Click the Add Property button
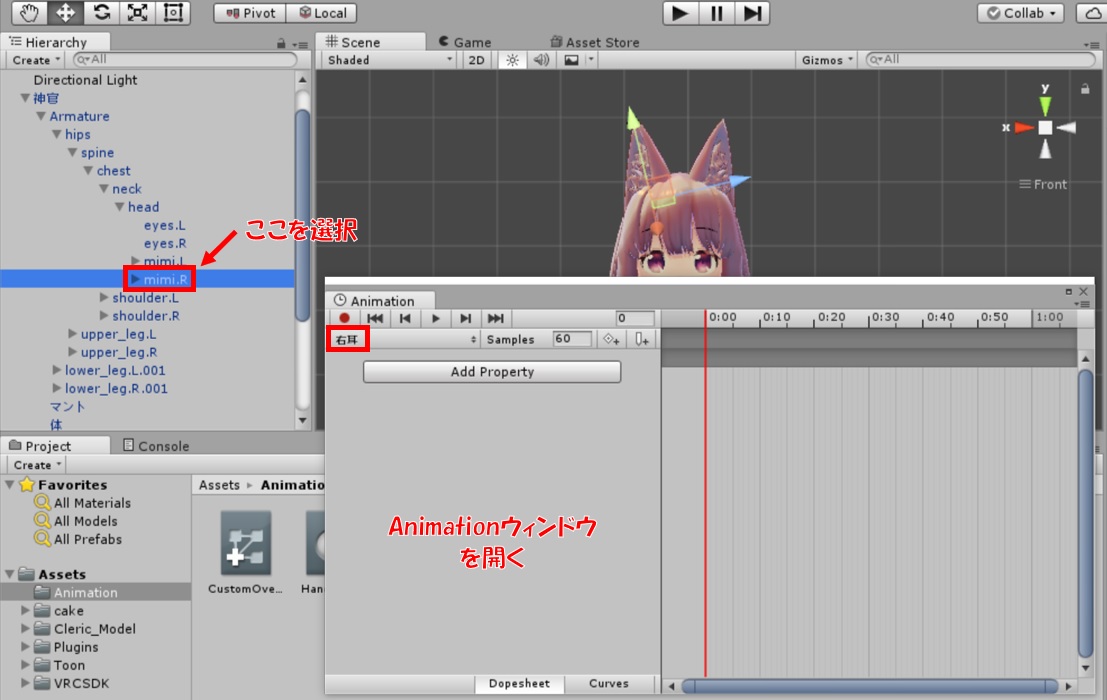Image resolution: width=1107 pixels, height=700 pixels. pyautogui.click(x=492, y=372)
